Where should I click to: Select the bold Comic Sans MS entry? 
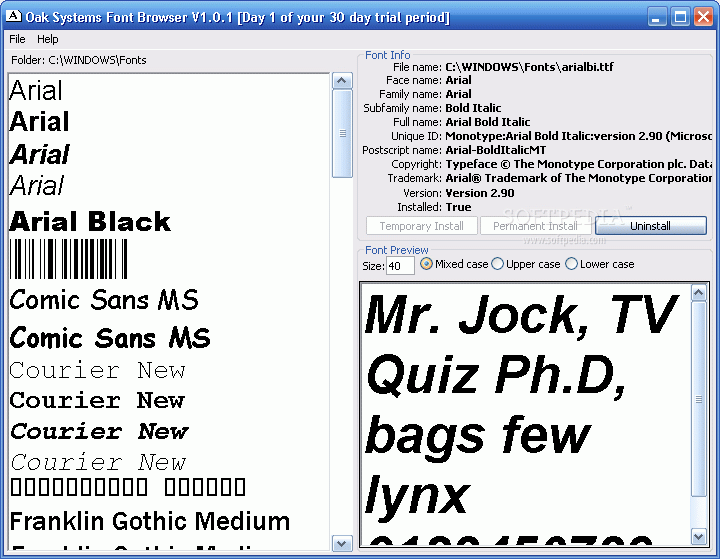click(x=110, y=338)
